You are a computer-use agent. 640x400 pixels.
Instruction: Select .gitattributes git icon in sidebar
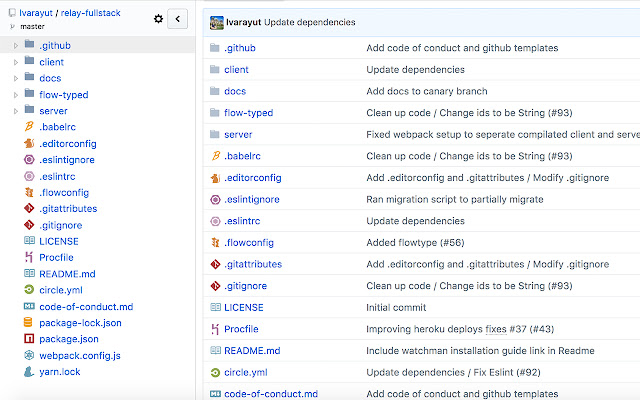click(x=29, y=209)
